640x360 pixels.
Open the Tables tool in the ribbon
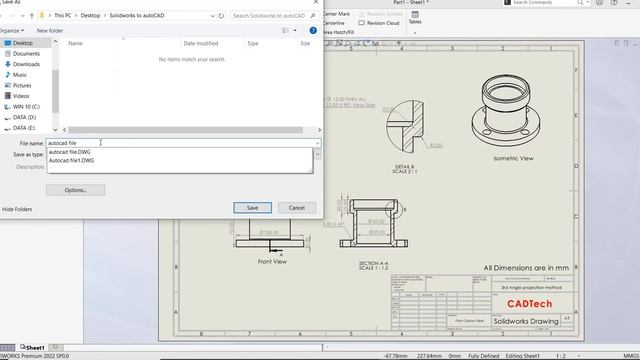(415, 18)
